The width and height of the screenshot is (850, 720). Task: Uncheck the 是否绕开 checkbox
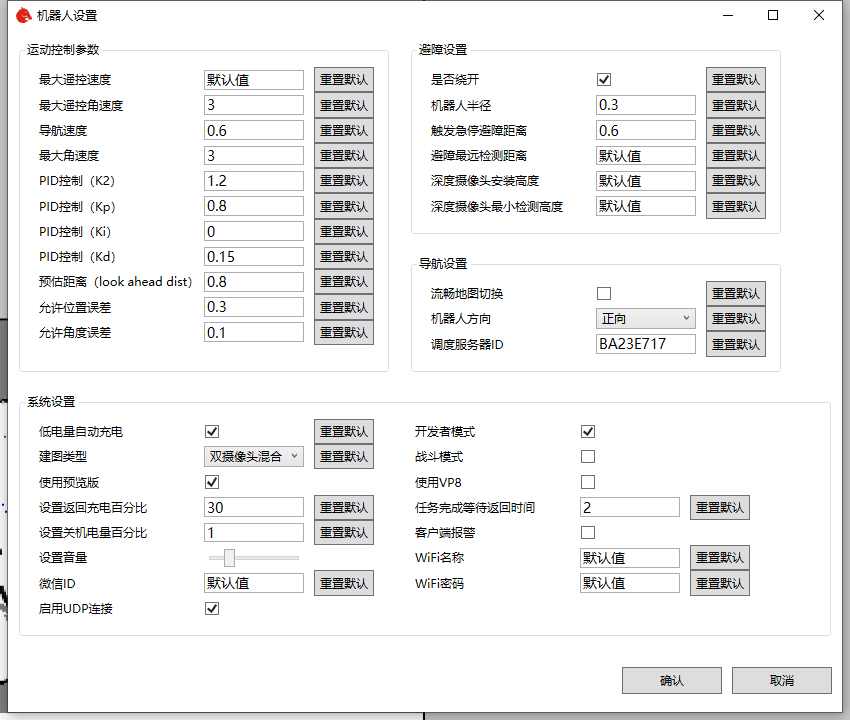click(604, 80)
